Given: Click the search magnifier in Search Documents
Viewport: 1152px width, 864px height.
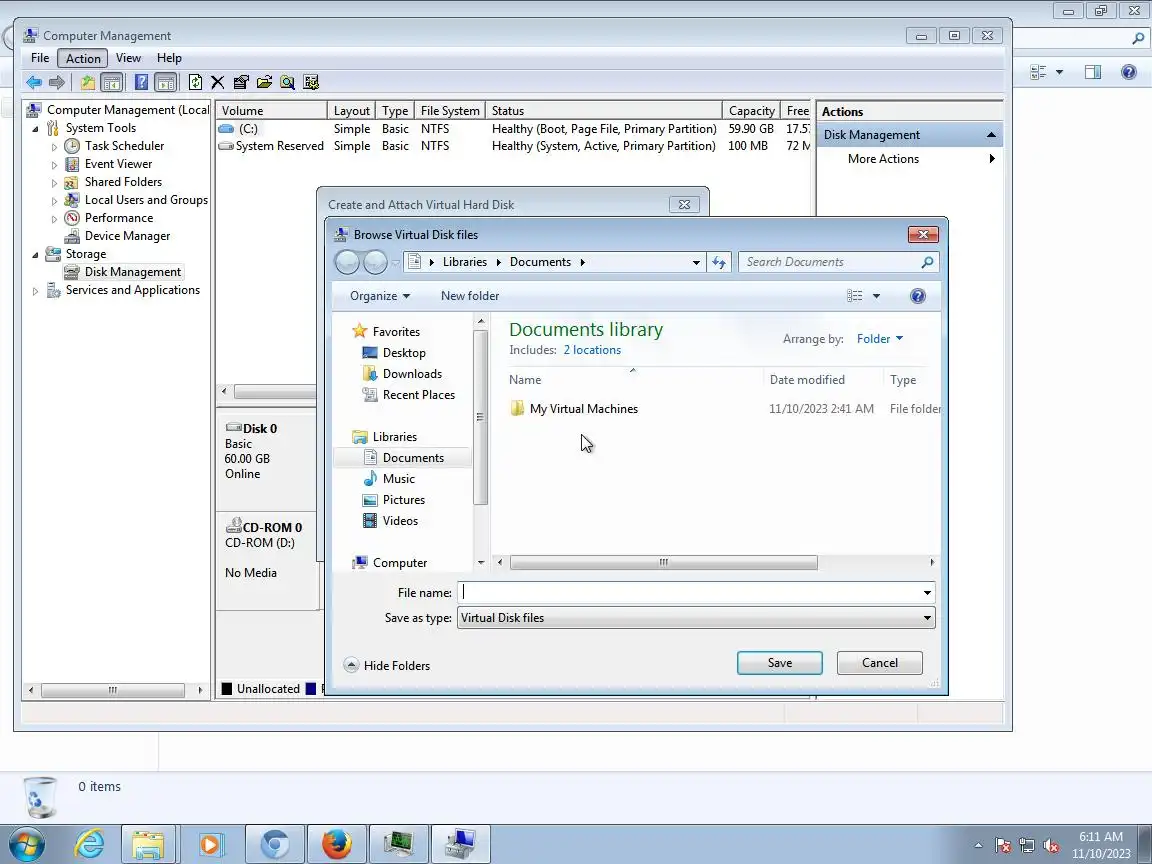Looking at the screenshot, I should point(927,262).
